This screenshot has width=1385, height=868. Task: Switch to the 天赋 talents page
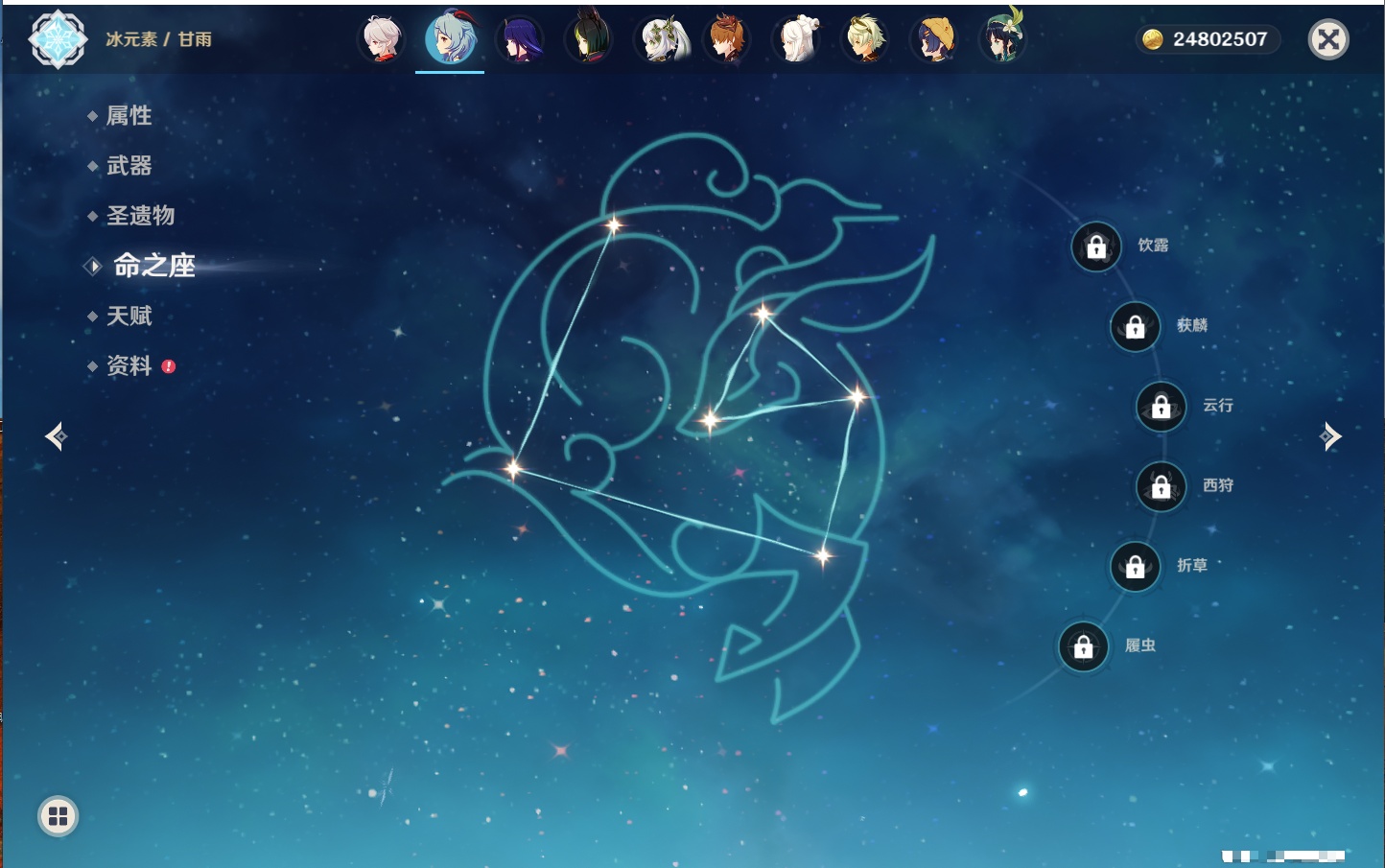point(129,316)
